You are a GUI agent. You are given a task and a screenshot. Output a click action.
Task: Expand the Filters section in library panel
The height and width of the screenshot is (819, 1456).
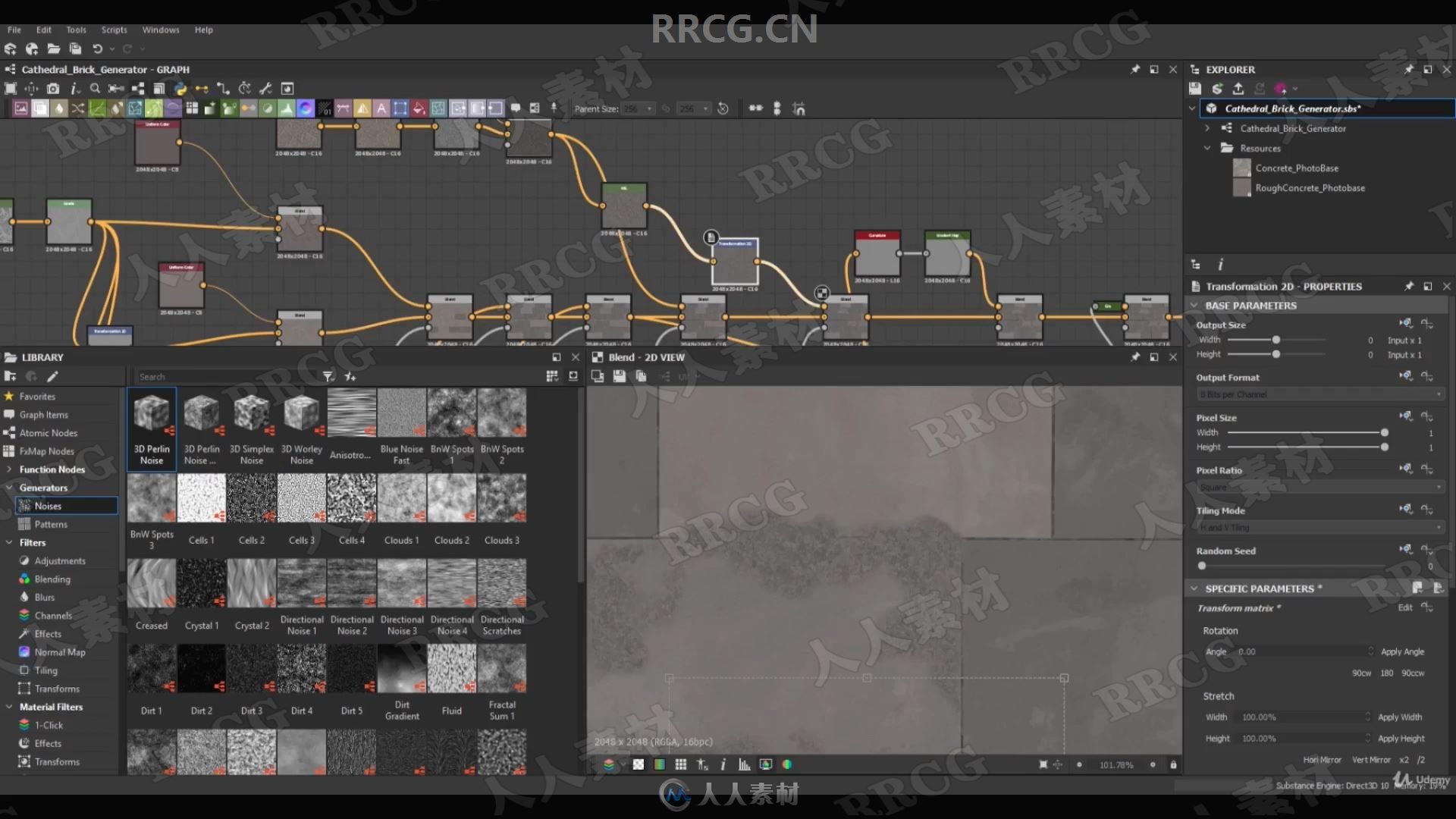[x=9, y=542]
